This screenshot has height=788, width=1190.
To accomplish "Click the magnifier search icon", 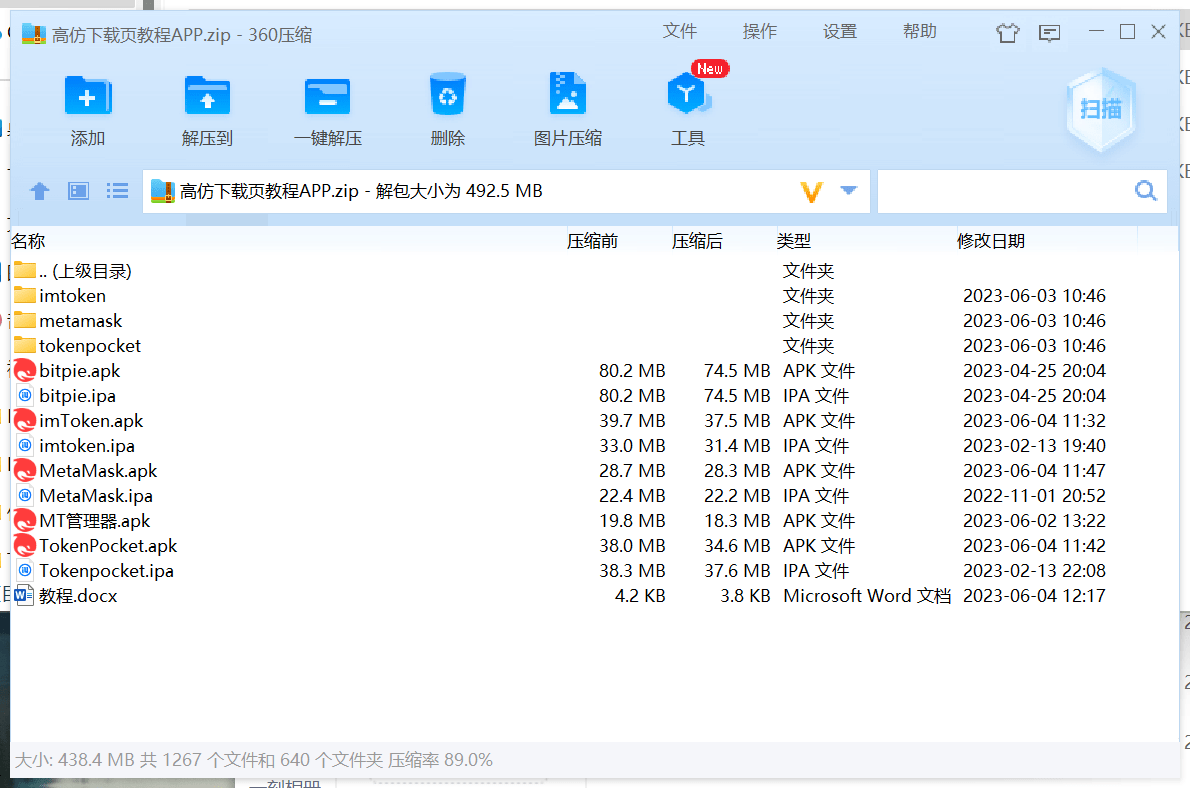I will (1145, 191).
